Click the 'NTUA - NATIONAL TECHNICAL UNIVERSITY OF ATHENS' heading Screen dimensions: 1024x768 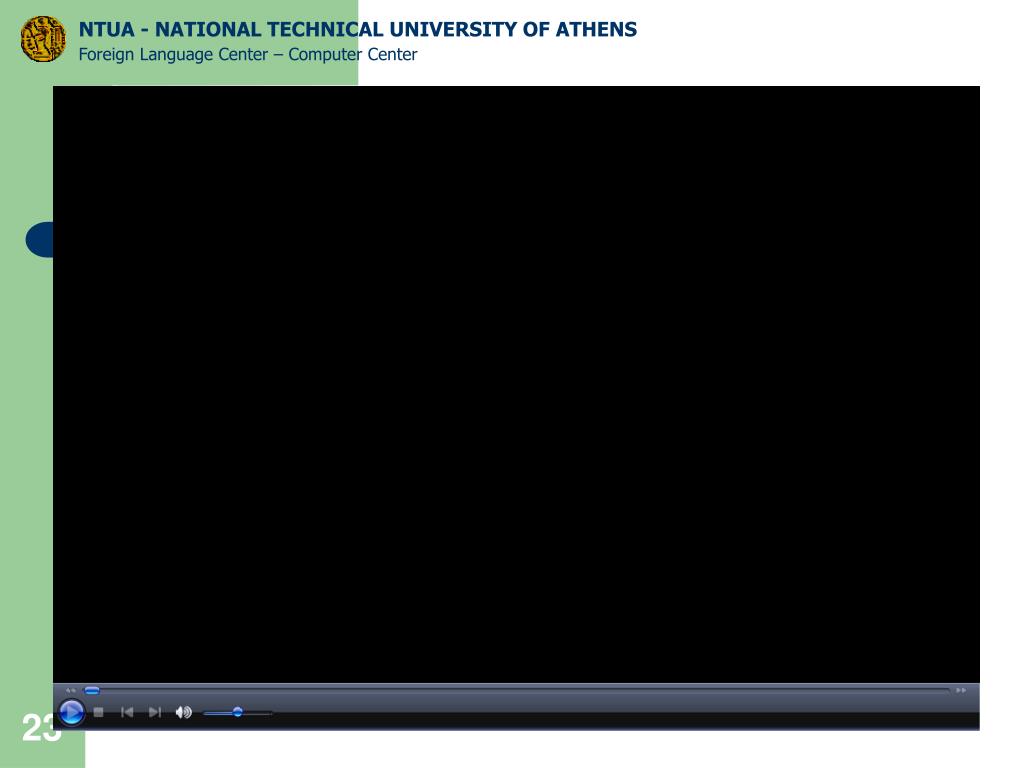357,29
